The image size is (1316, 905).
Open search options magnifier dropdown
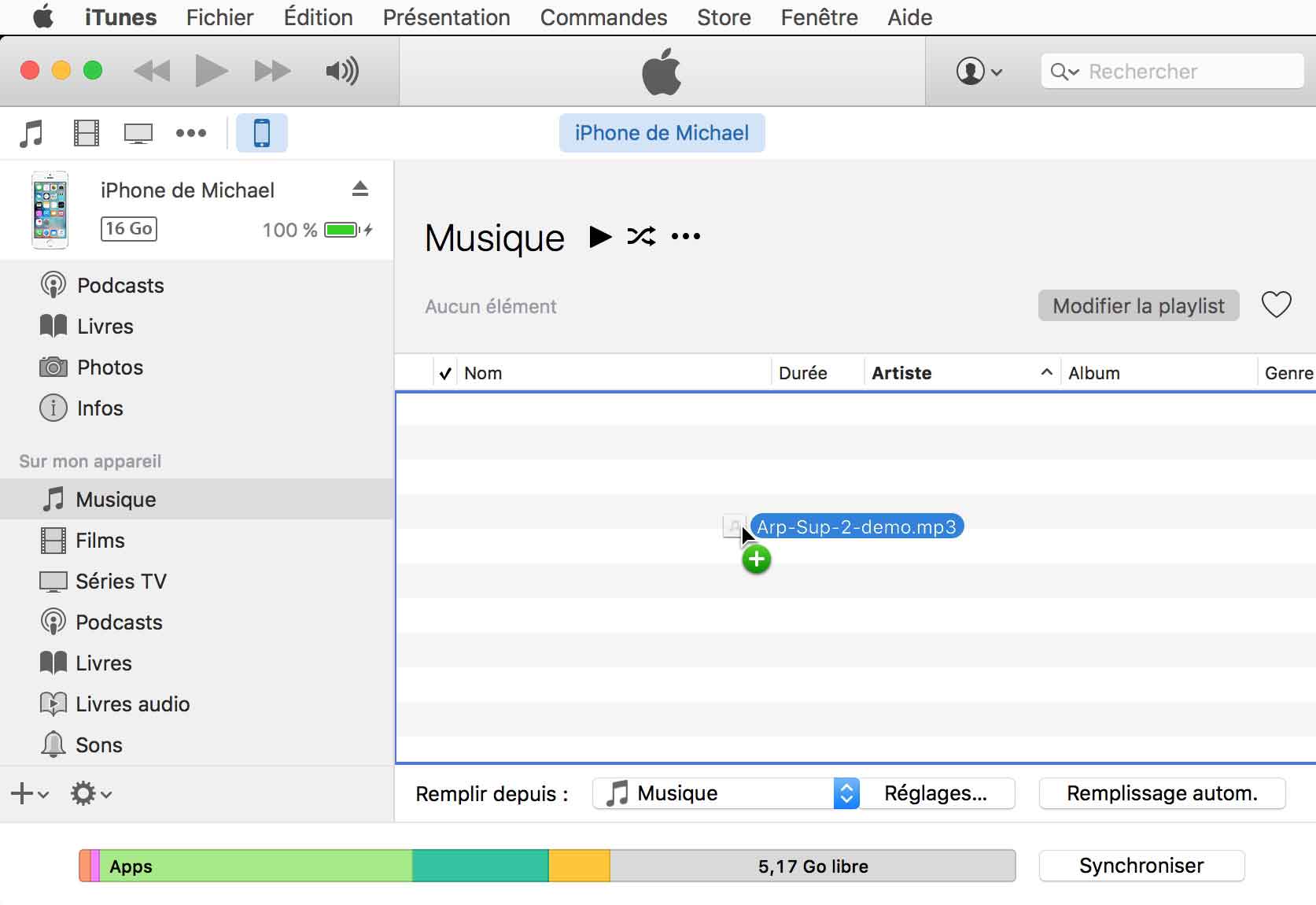[x=1064, y=72]
